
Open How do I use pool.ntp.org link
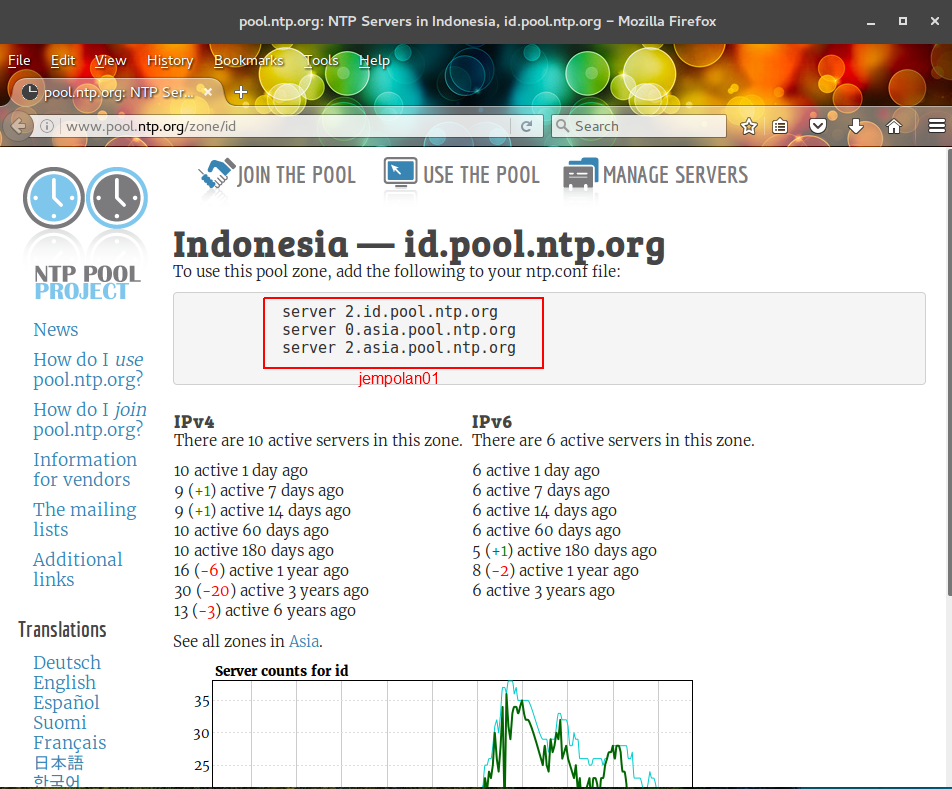click(89, 369)
